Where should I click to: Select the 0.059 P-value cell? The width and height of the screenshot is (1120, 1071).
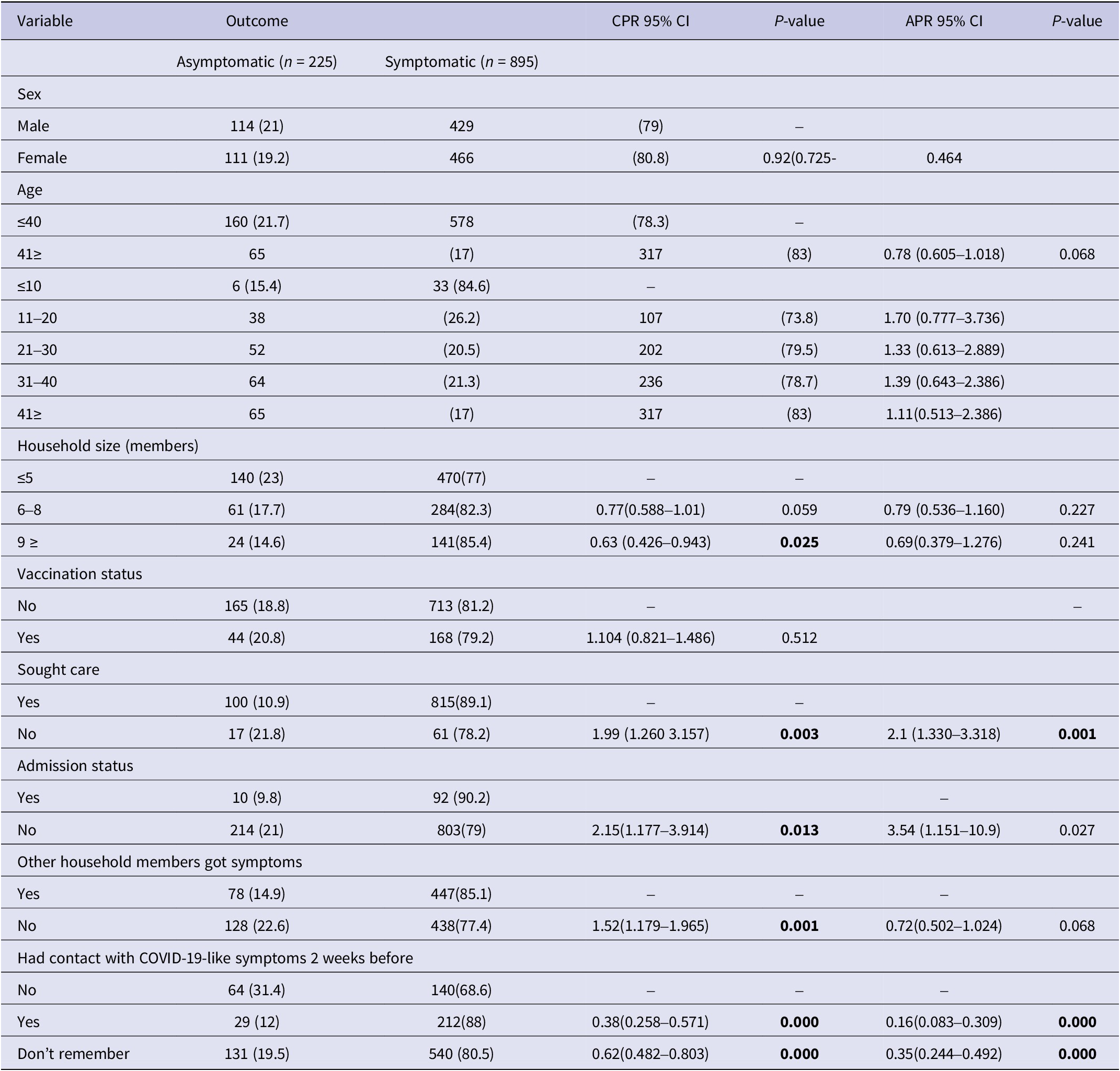pos(799,510)
